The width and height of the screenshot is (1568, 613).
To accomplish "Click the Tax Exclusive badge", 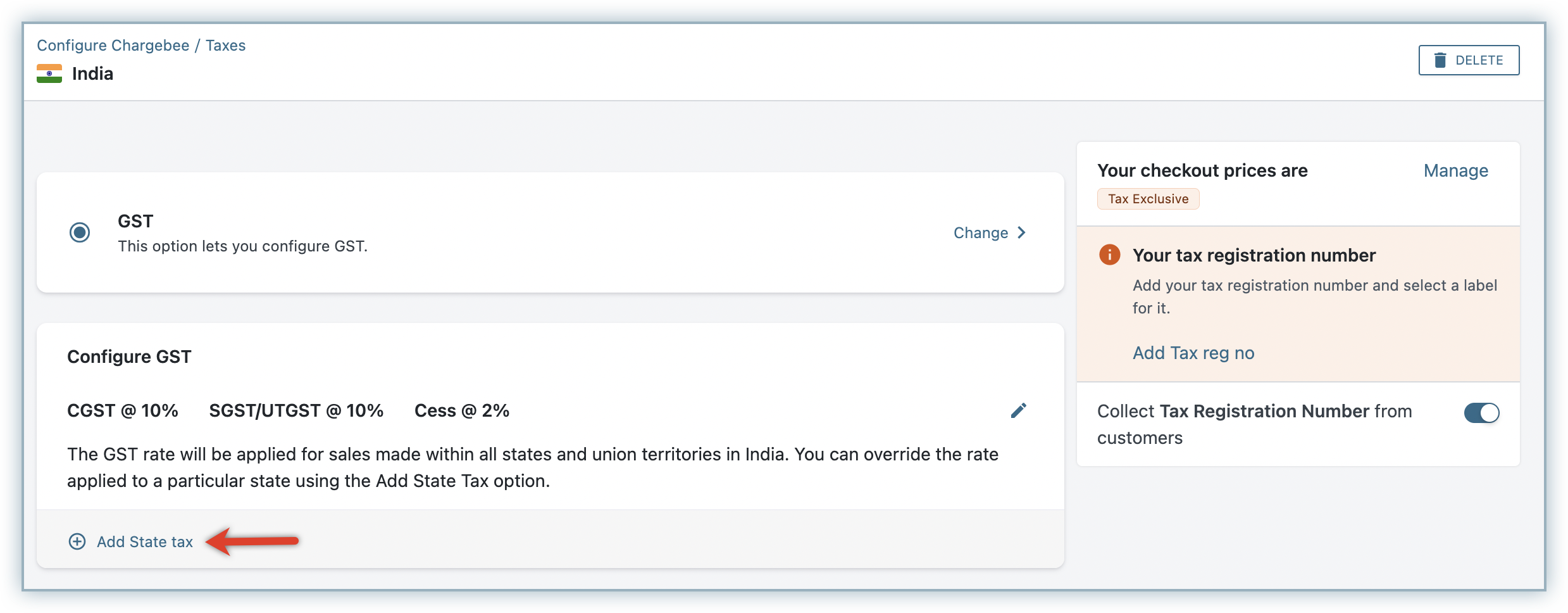I will click(x=1148, y=199).
